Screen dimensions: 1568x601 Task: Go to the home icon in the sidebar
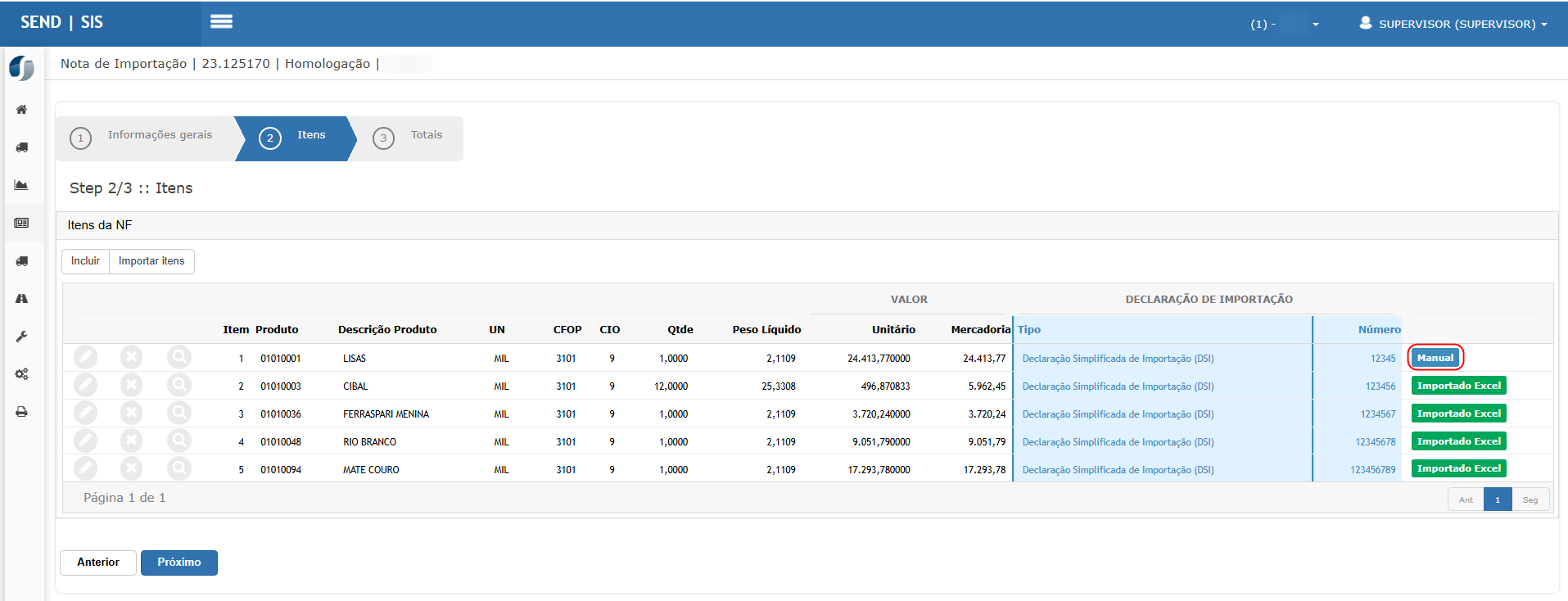pos(22,110)
